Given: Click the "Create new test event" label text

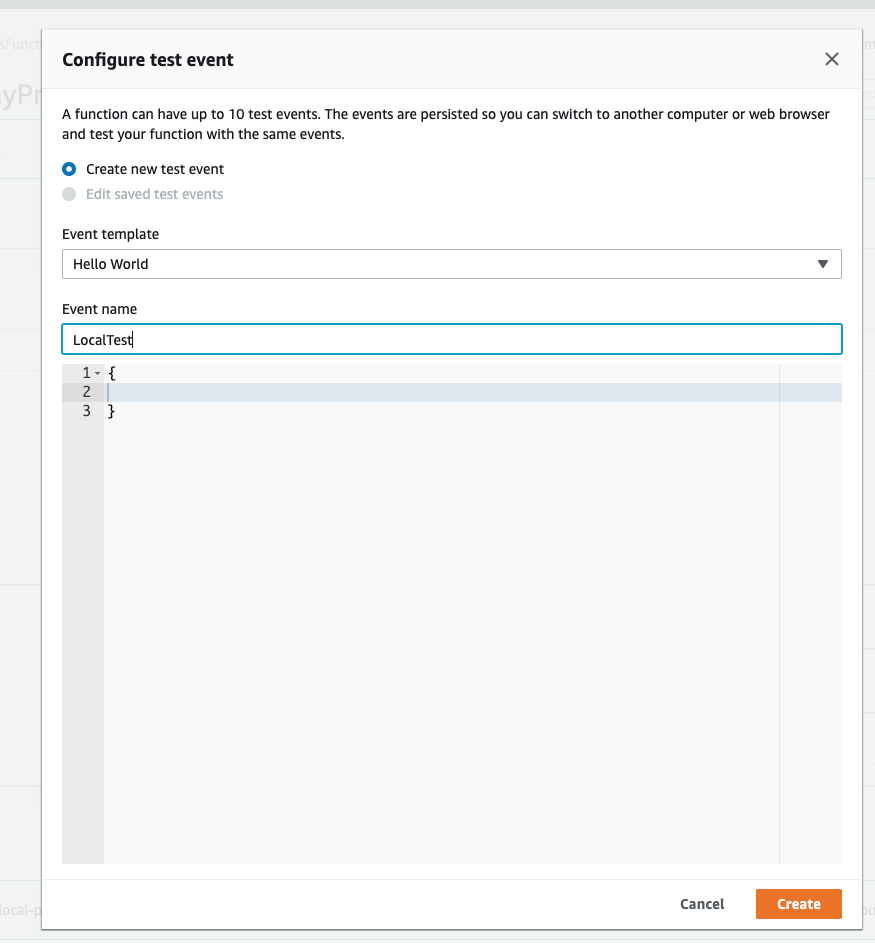Looking at the screenshot, I should tap(155, 169).
